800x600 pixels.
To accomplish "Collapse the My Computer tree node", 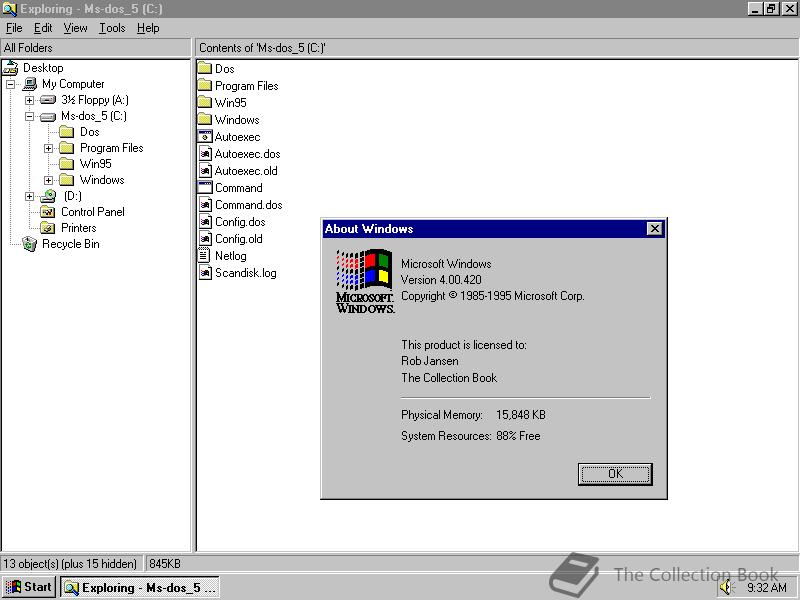I will pyautogui.click(x=11, y=84).
